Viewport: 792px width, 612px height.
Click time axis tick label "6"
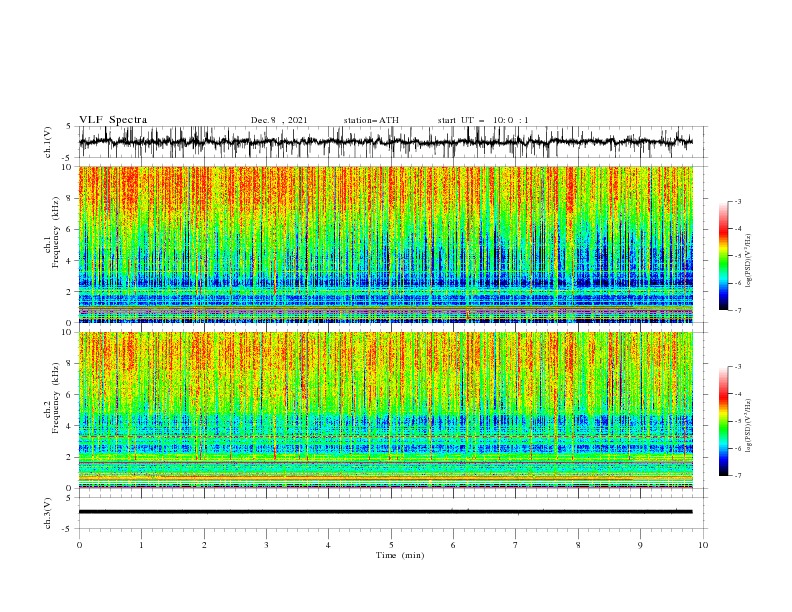pyautogui.click(x=454, y=545)
